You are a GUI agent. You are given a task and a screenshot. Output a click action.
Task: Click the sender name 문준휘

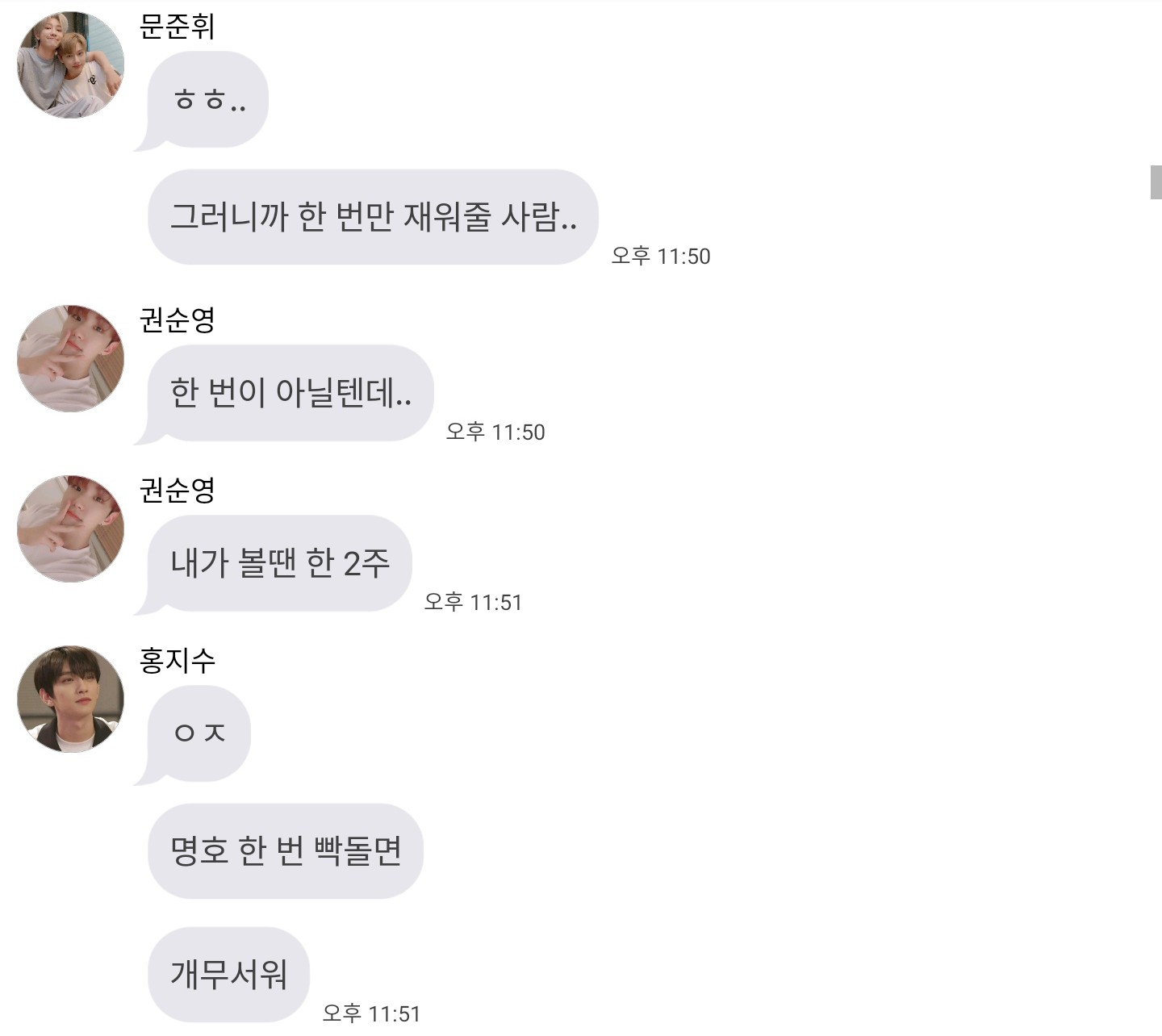point(177,27)
